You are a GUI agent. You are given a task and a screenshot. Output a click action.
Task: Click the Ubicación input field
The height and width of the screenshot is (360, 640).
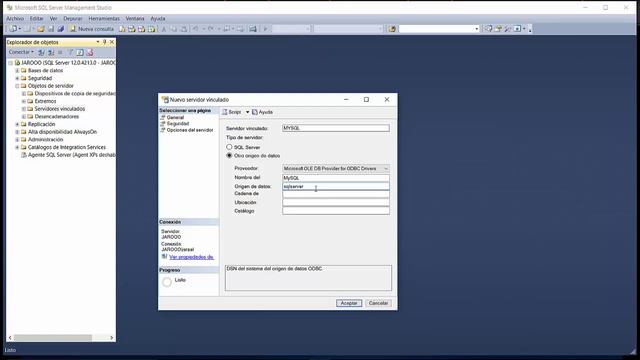click(336, 202)
